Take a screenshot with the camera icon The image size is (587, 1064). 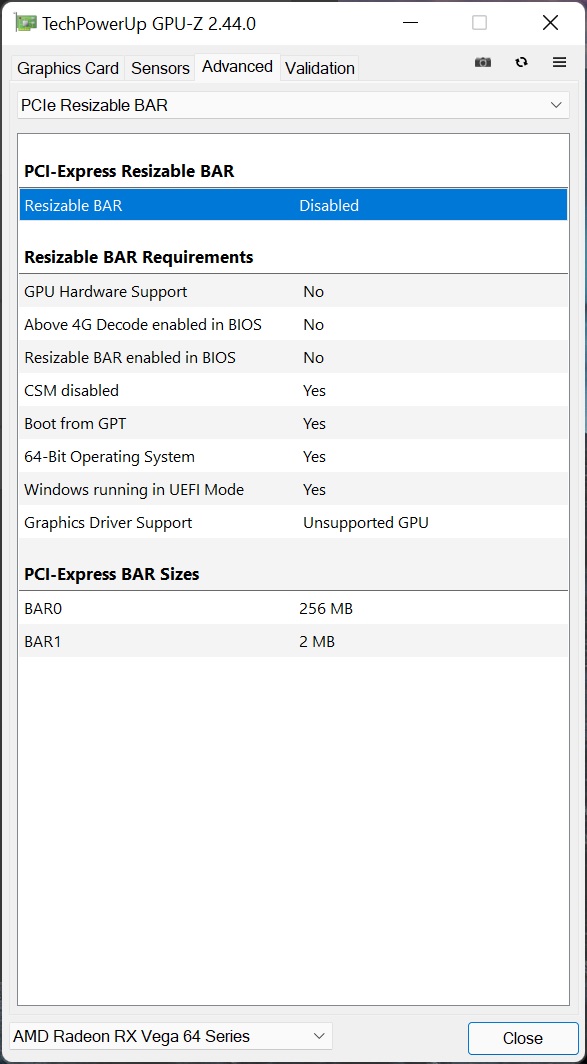[482, 62]
